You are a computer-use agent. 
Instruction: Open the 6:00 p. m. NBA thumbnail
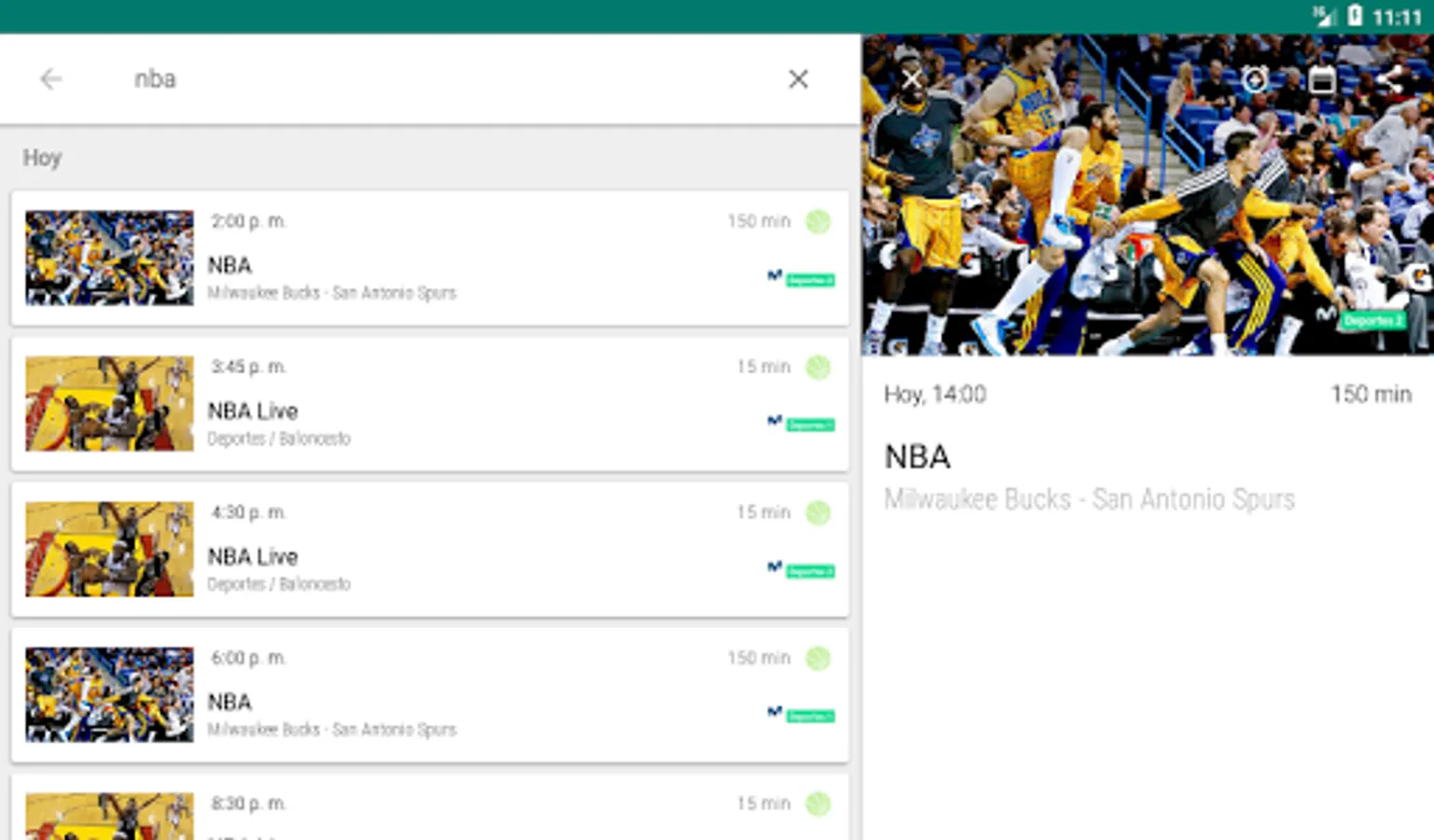click(109, 694)
